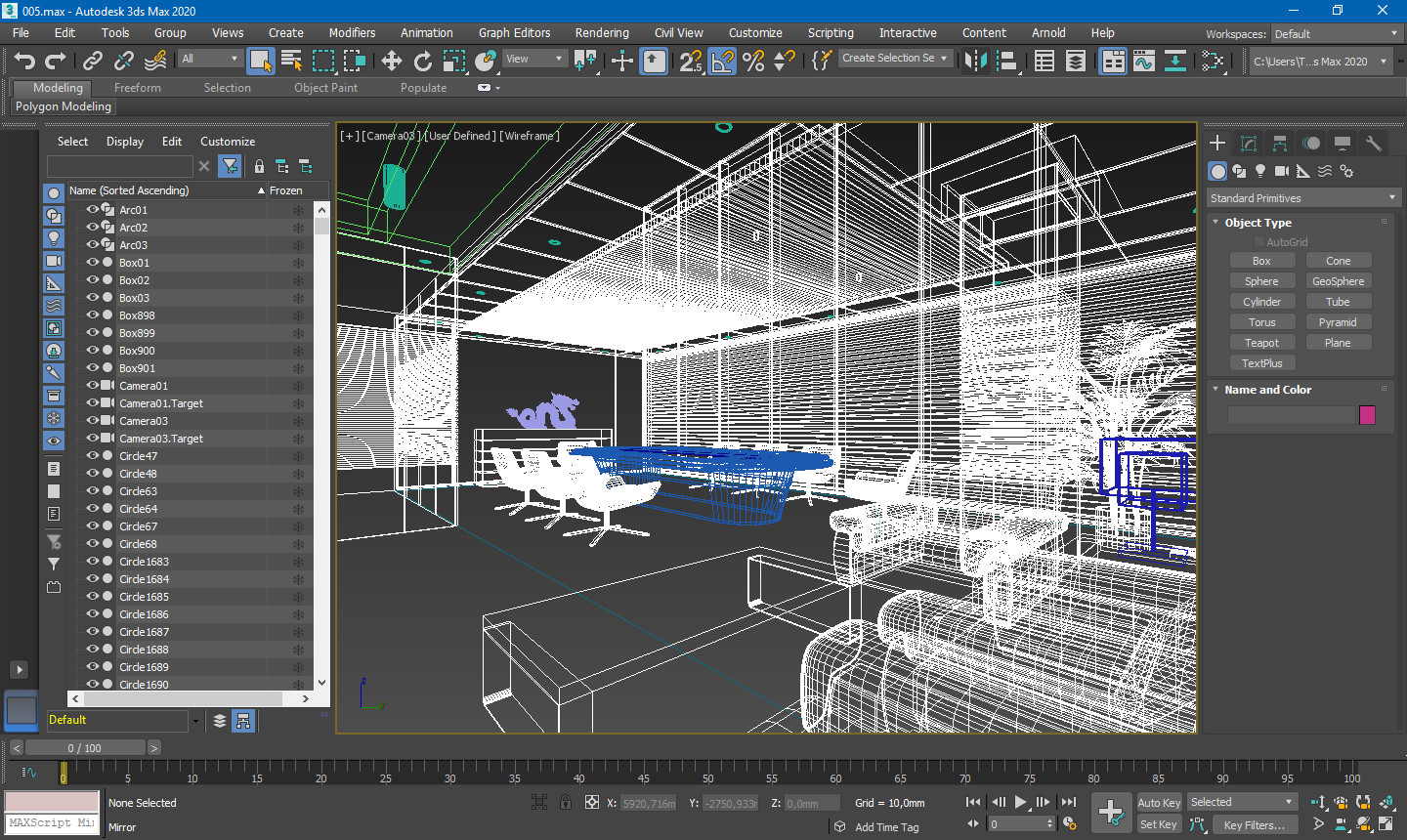Open the Rendering menu
The image size is (1407, 840).
click(601, 33)
